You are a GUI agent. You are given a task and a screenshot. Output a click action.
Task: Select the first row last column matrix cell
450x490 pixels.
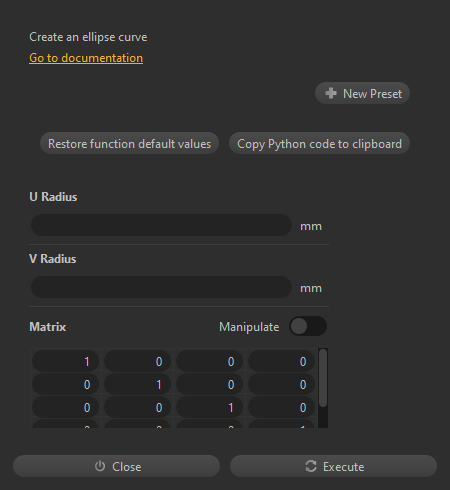tap(282, 361)
